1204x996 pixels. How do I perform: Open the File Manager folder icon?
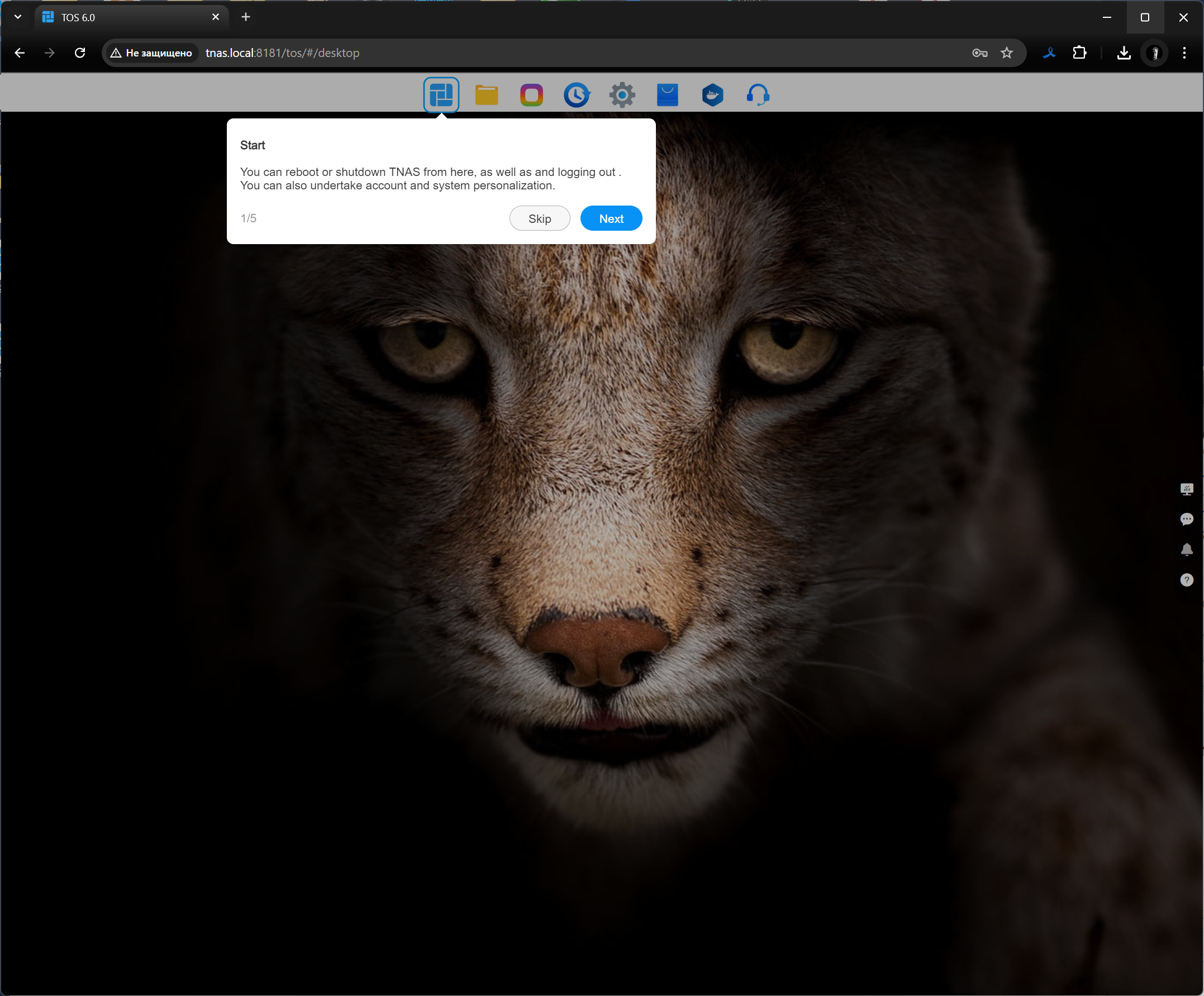click(486, 94)
